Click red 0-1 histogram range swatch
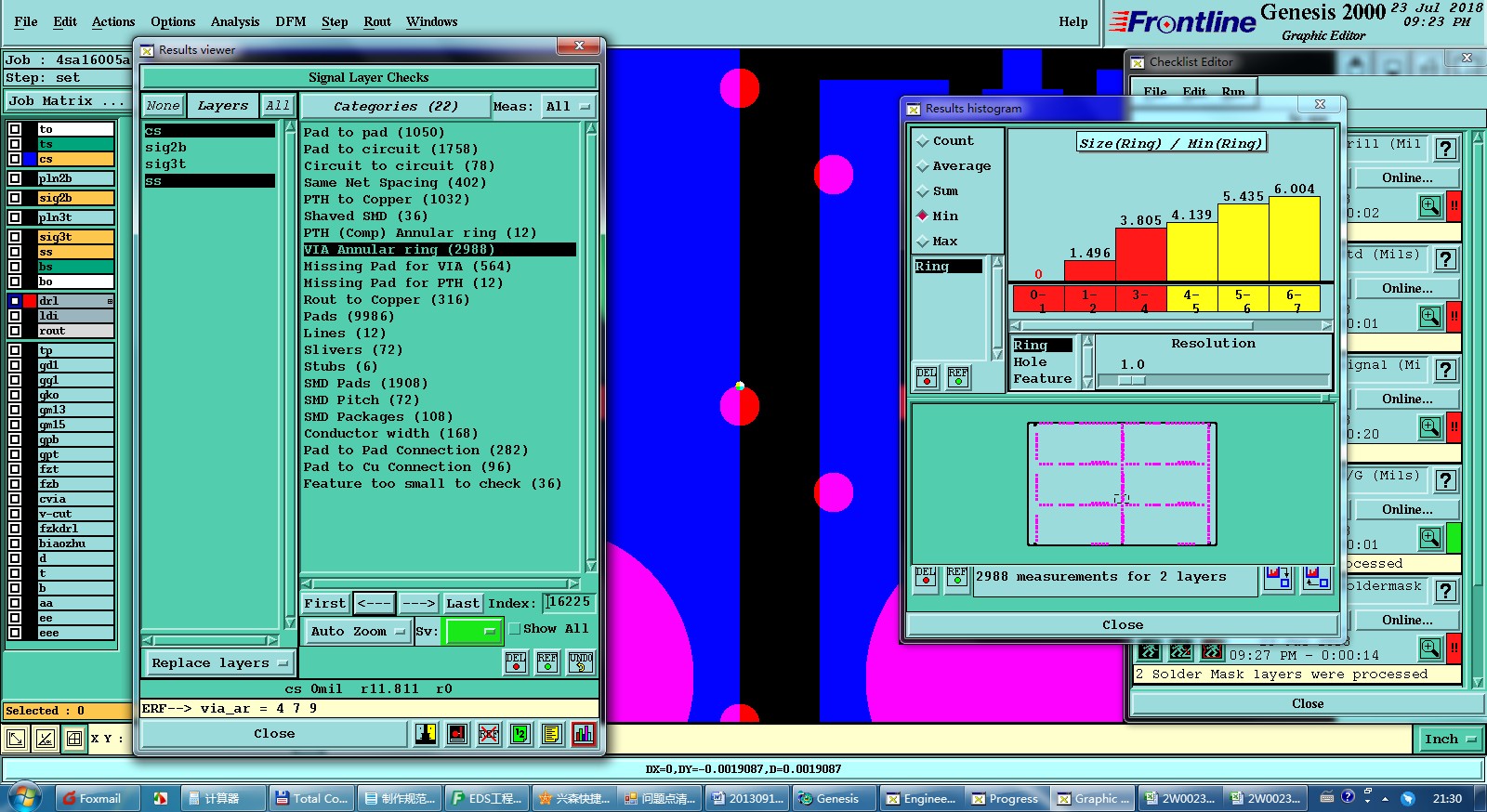Viewport: 1487px width, 812px height. (1038, 300)
